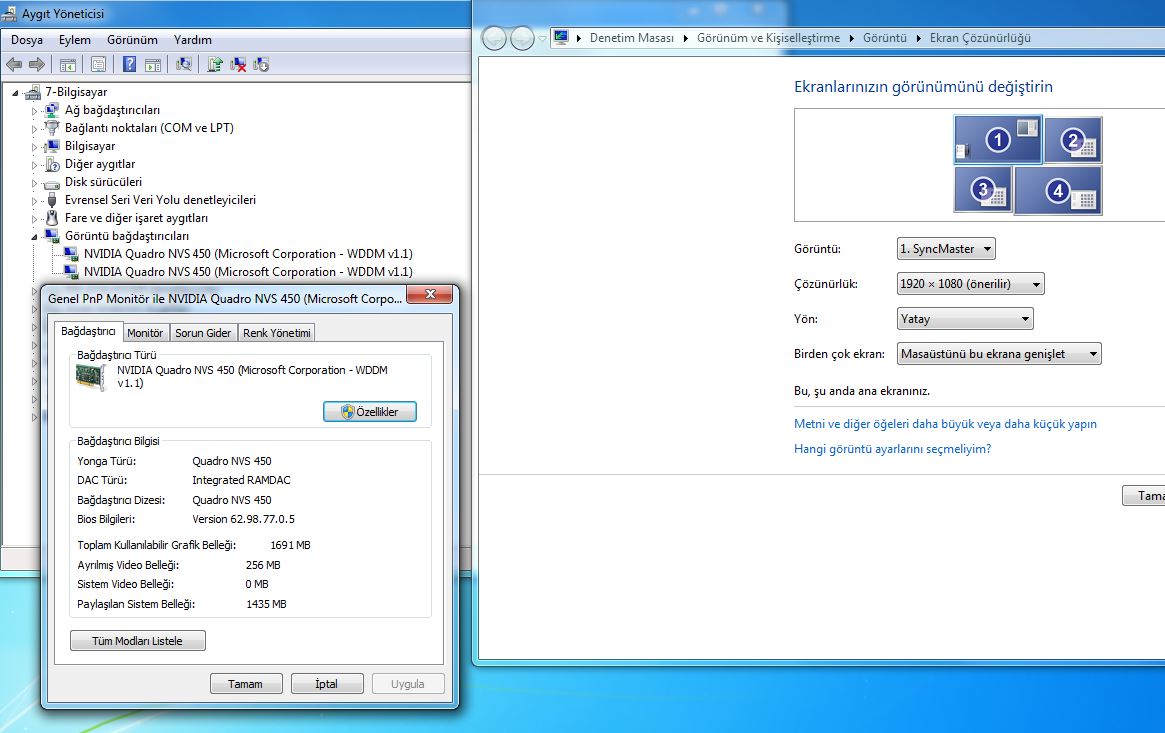Click the Bilgisayar category monitor icon
1165x733 pixels.
pos(51,146)
